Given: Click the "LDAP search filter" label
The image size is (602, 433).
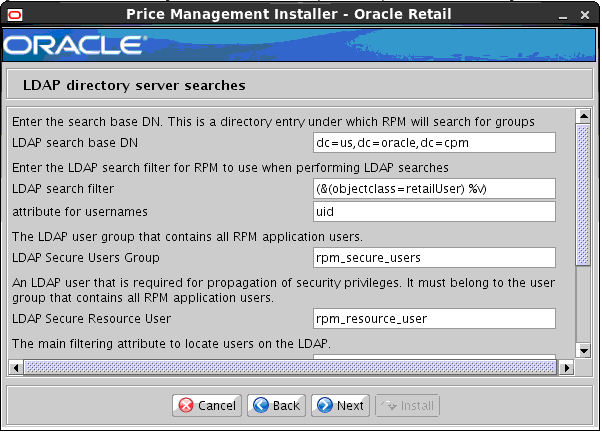Looking at the screenshot, I should [x=63, y=188].
